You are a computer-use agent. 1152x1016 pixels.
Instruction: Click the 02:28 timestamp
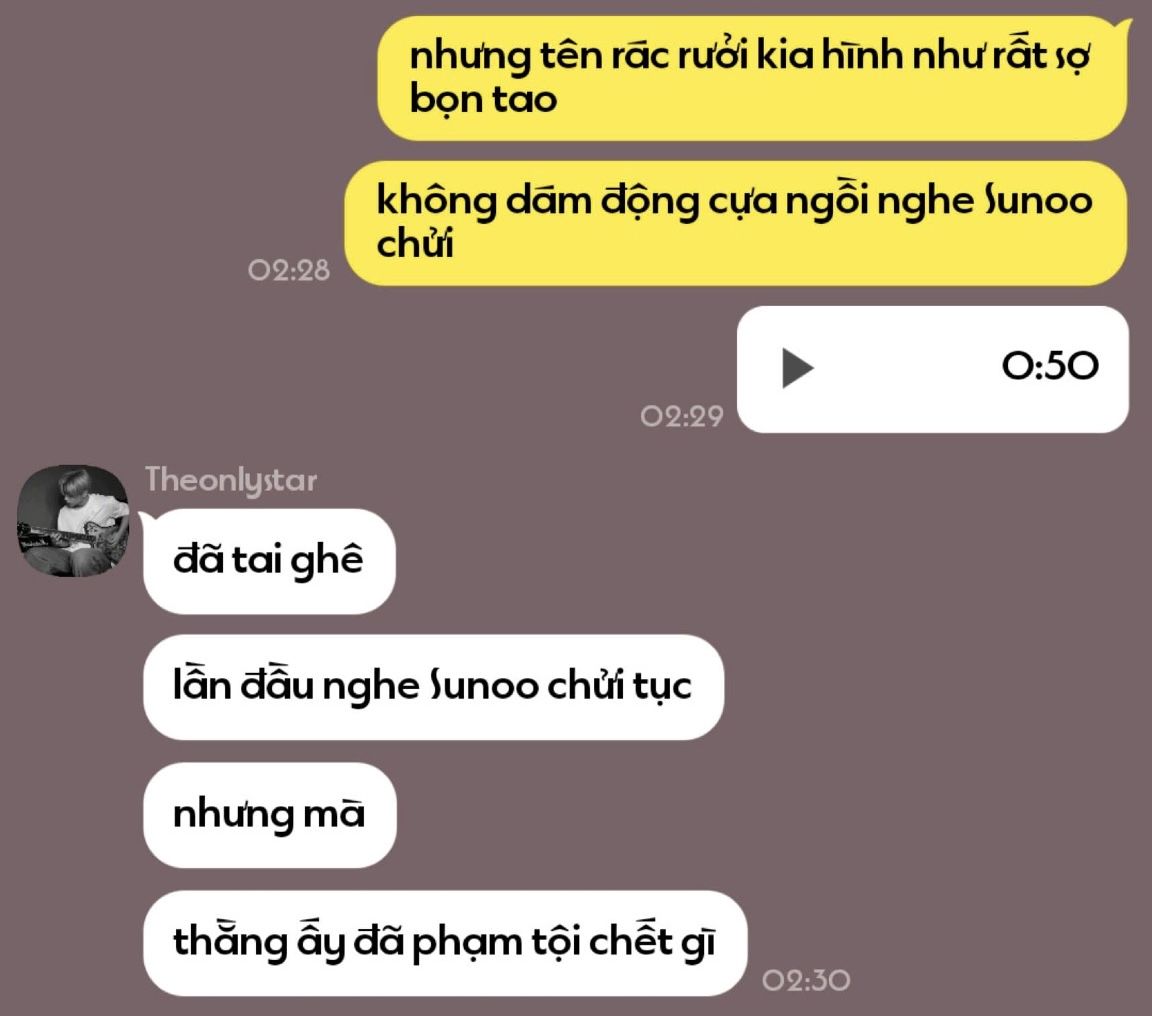click(x=289, y=270)
